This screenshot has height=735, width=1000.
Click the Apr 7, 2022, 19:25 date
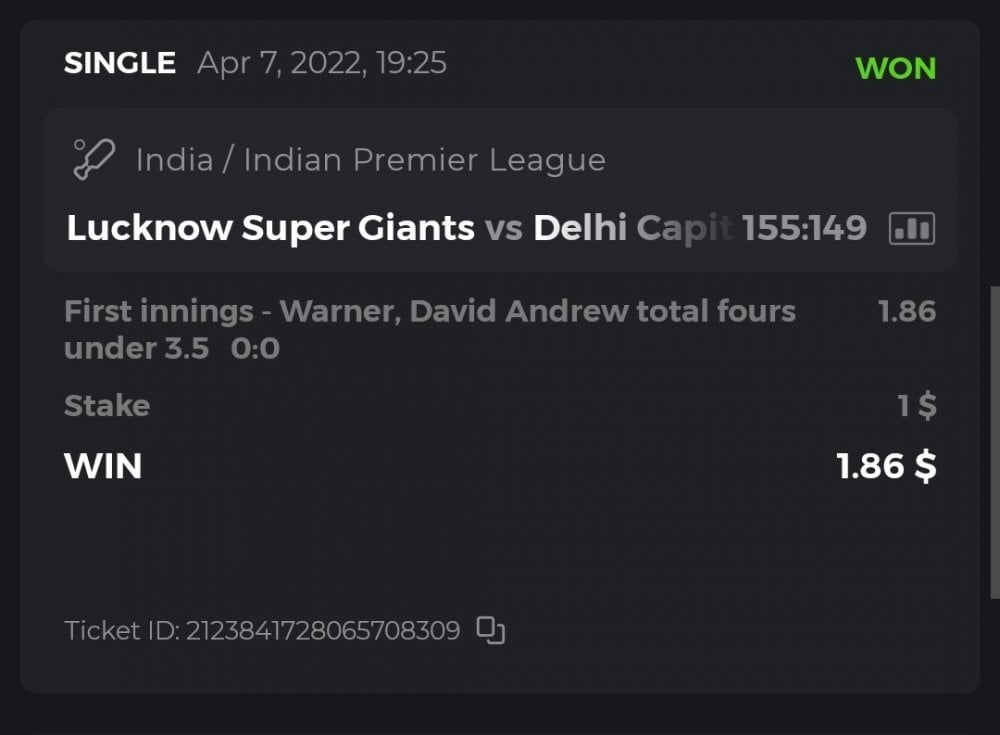point(322,64)
